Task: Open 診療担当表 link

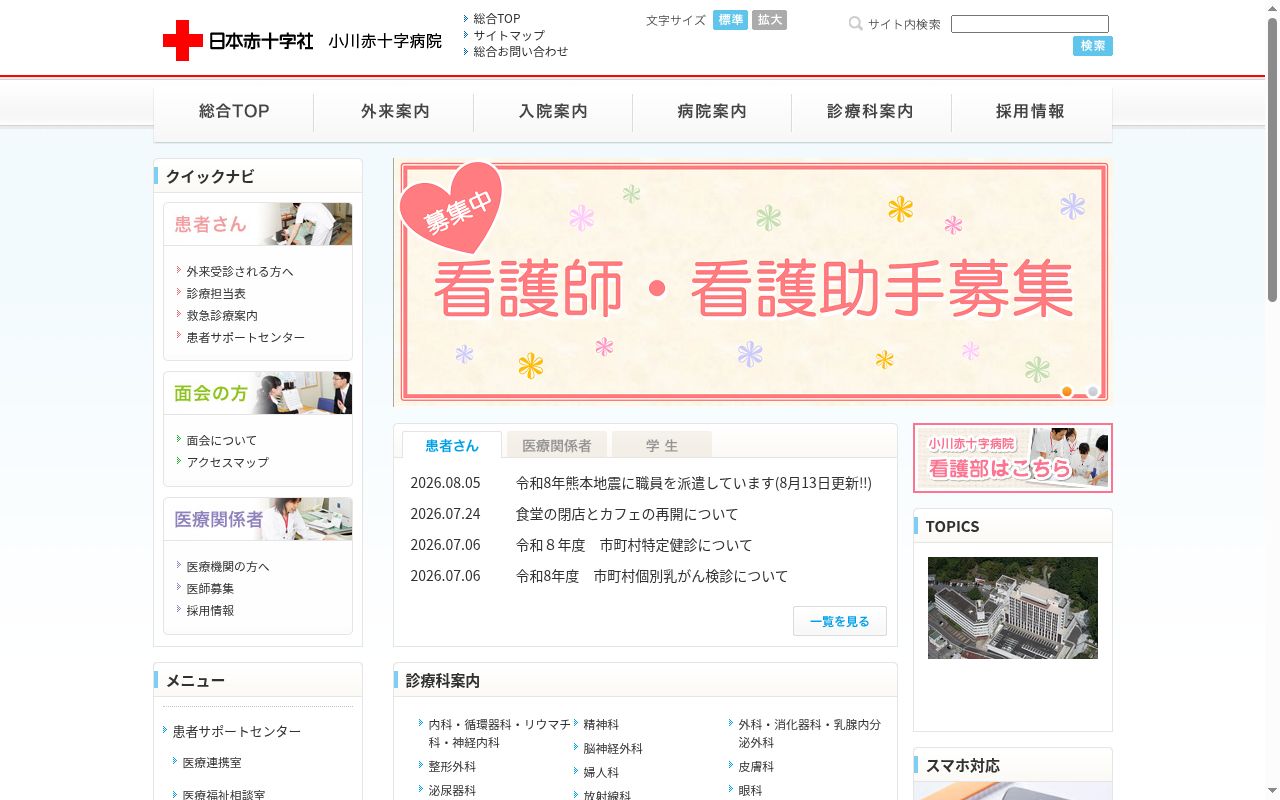Action: point(216,293)
